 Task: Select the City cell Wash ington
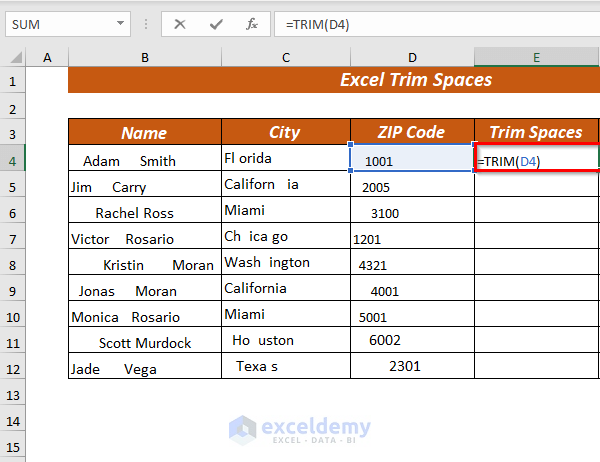click(x=286, y=262)
